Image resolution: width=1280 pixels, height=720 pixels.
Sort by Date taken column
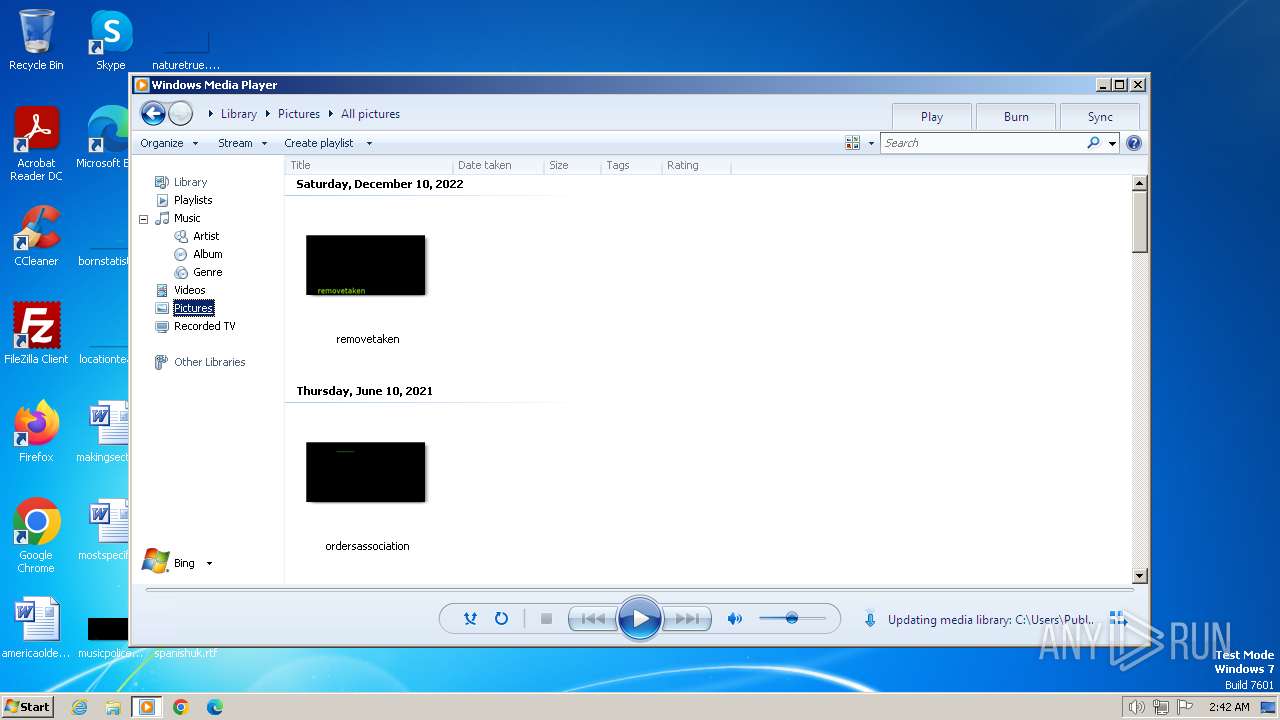click(497, 165)
